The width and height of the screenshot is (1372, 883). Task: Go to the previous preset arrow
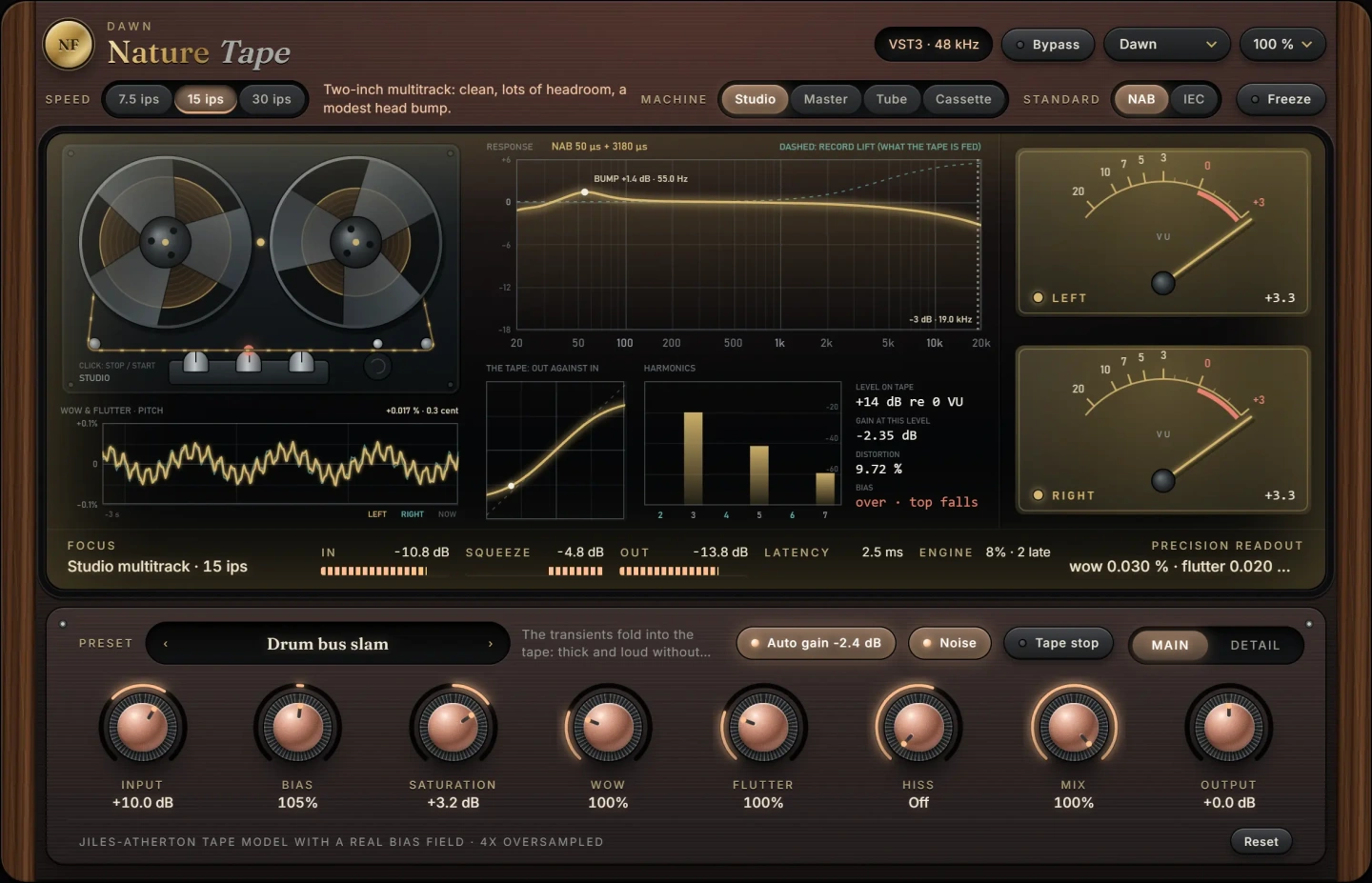166,644
